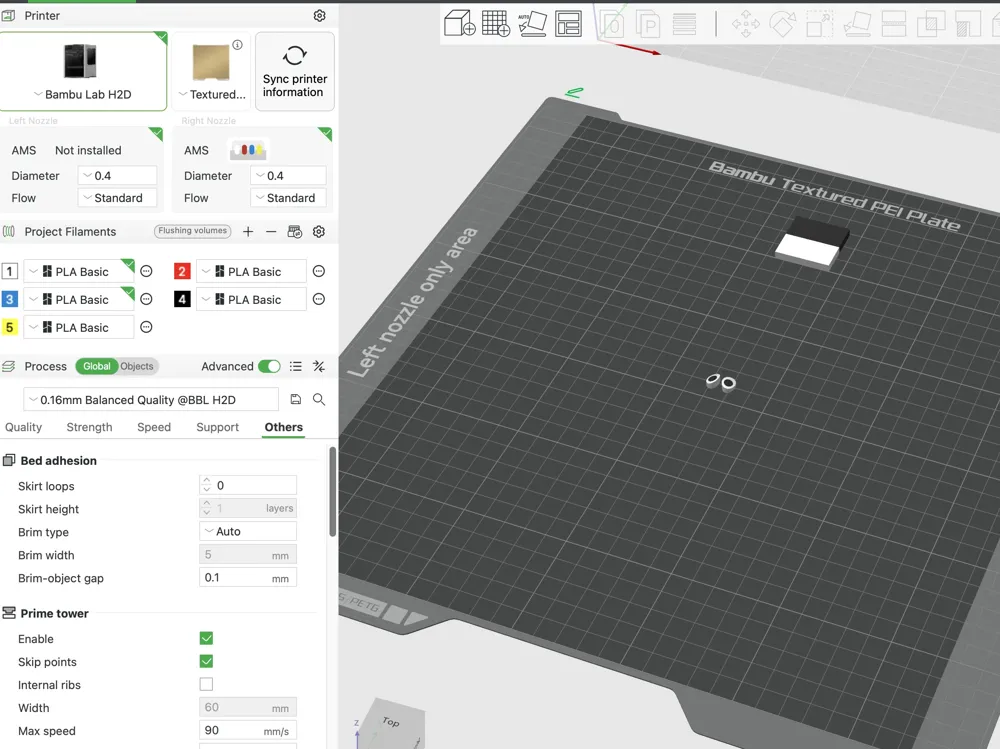This screenshot has height=749, width=1000.
Task: Open Project Filaments settings gear
Action: (319, 232)
